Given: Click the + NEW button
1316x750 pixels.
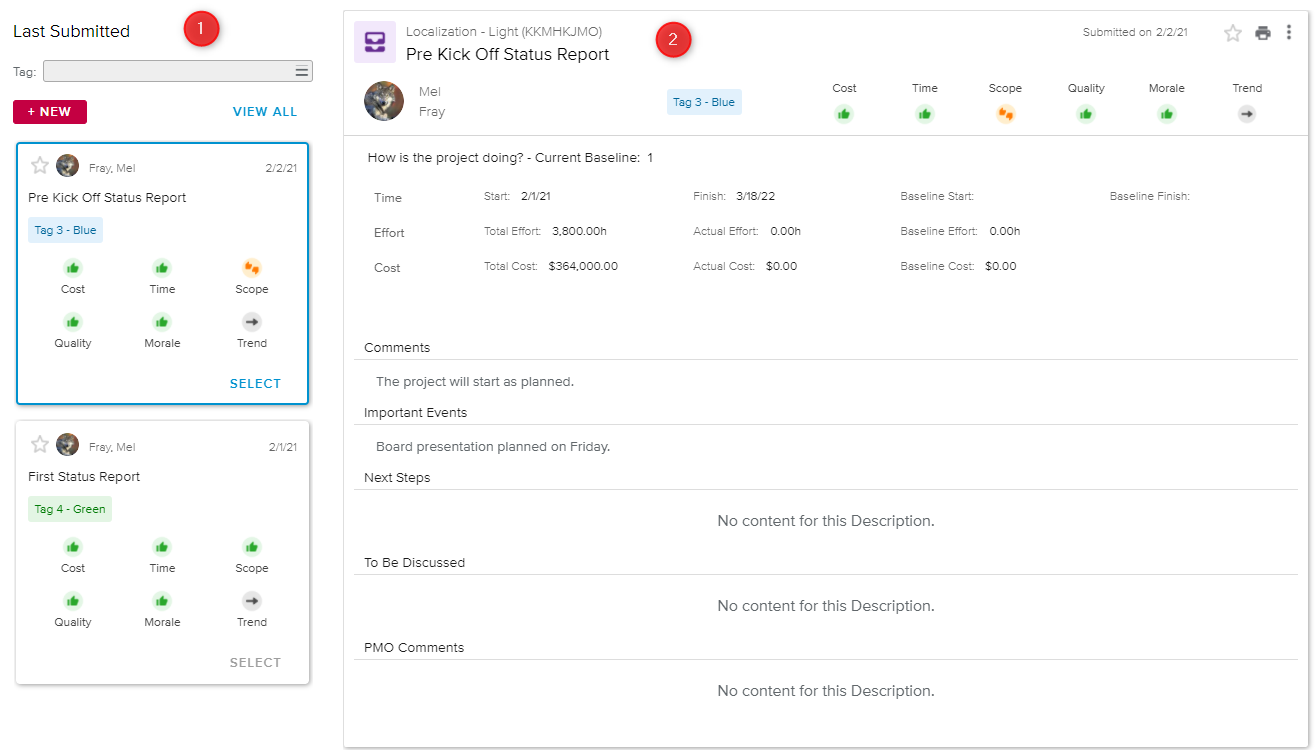Looking at the screenshot, I should tap(50, 112).
